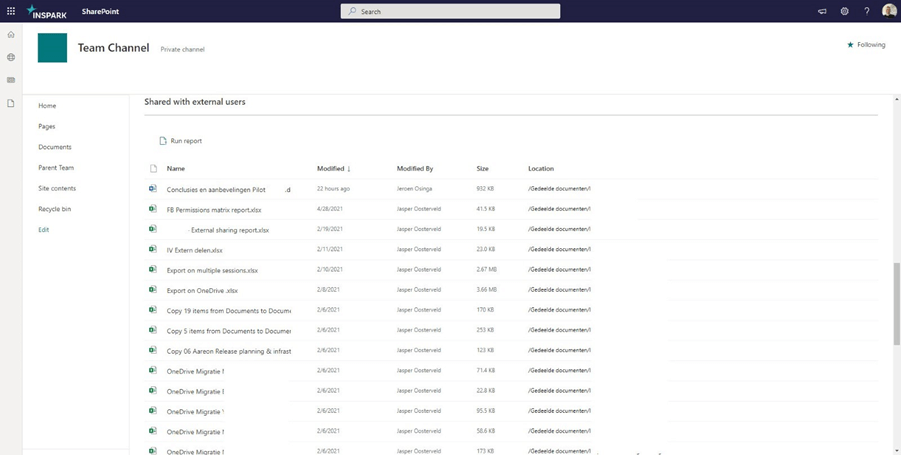This screenshot has width=901, height=455.
Task: Open the user profile picture
Action: (x=889, y=11)
